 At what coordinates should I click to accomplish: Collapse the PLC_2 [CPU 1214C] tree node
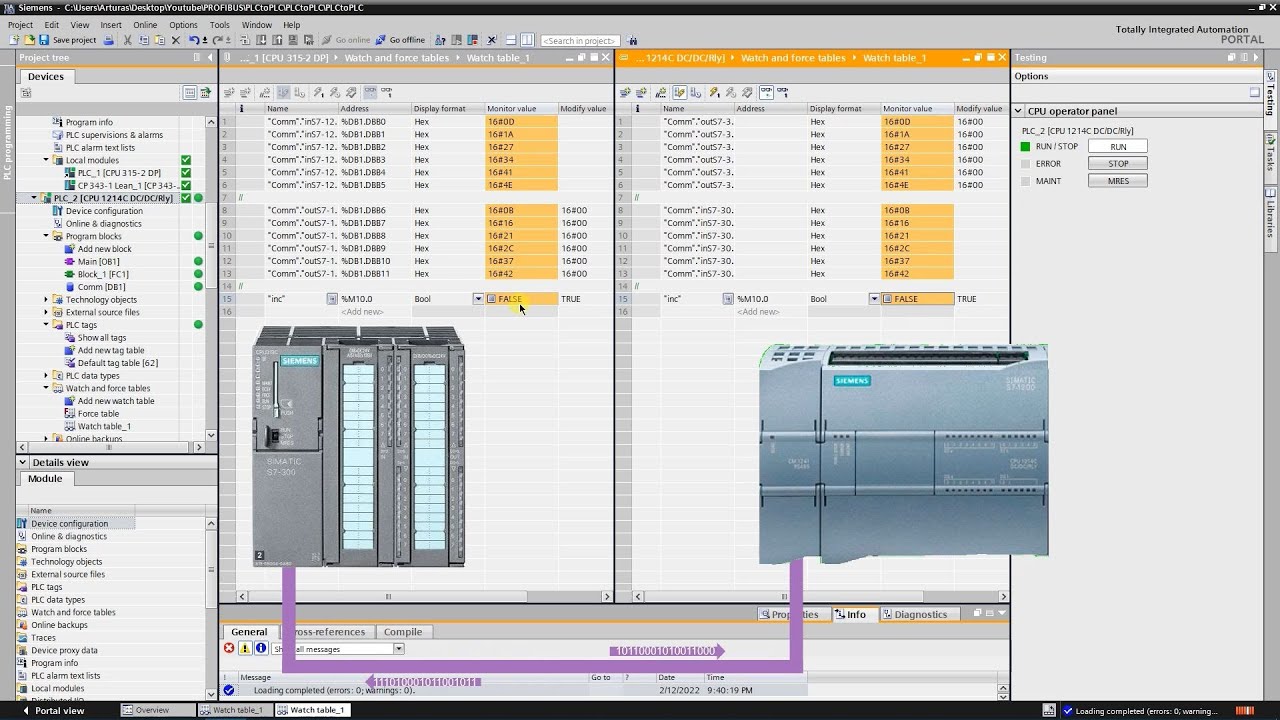[34, 198]
